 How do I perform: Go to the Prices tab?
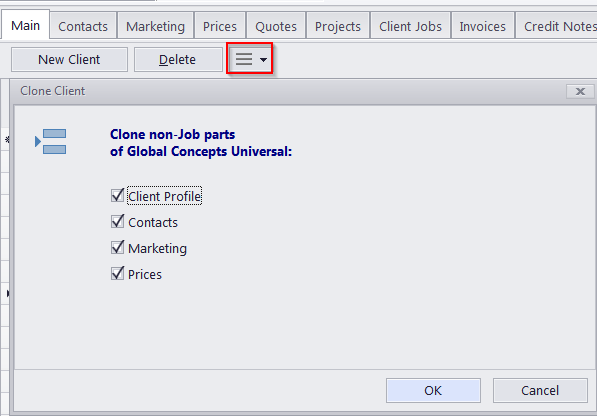[220, 26]
